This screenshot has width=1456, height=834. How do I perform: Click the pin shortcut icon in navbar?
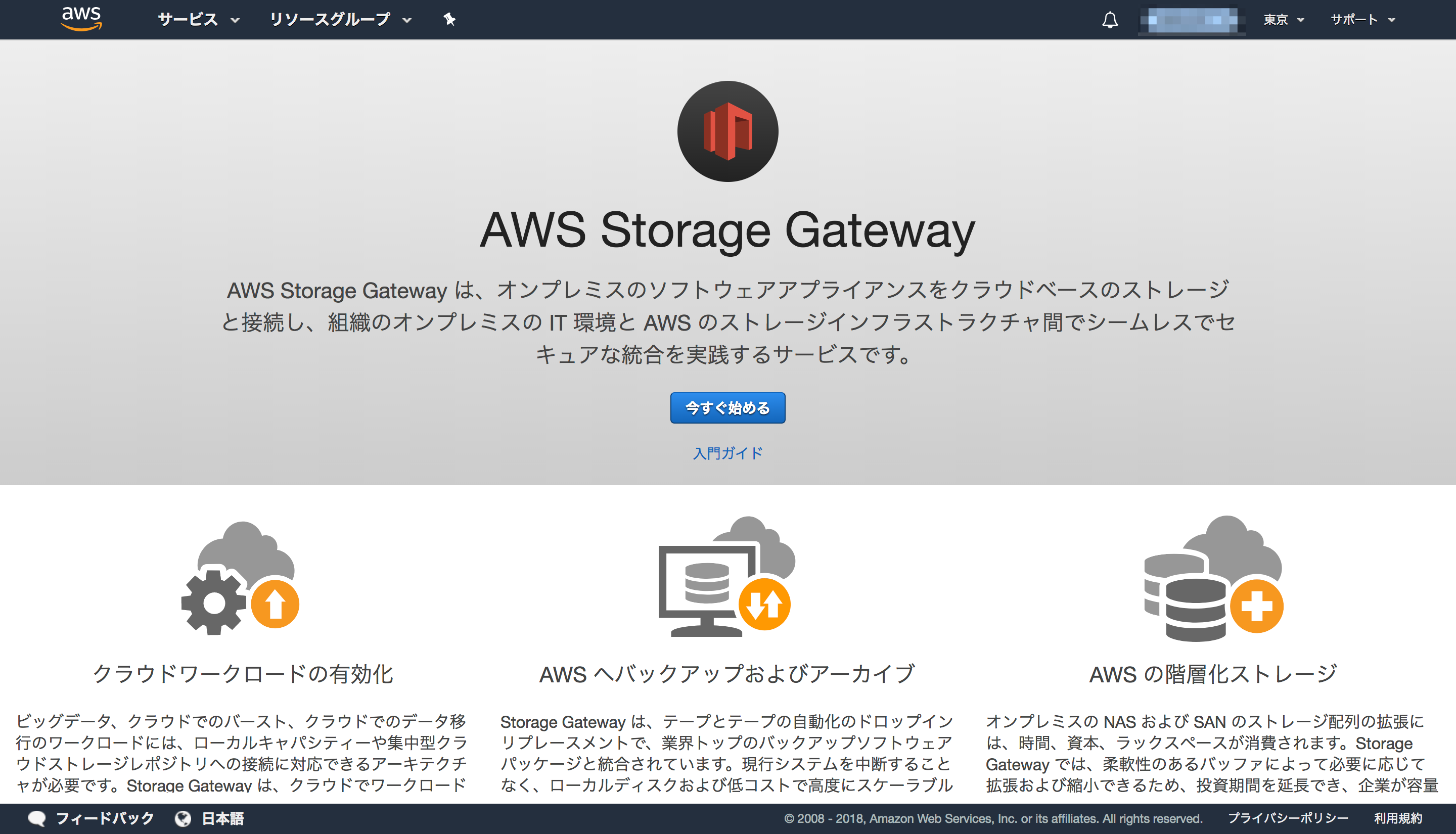pos(448,19)
